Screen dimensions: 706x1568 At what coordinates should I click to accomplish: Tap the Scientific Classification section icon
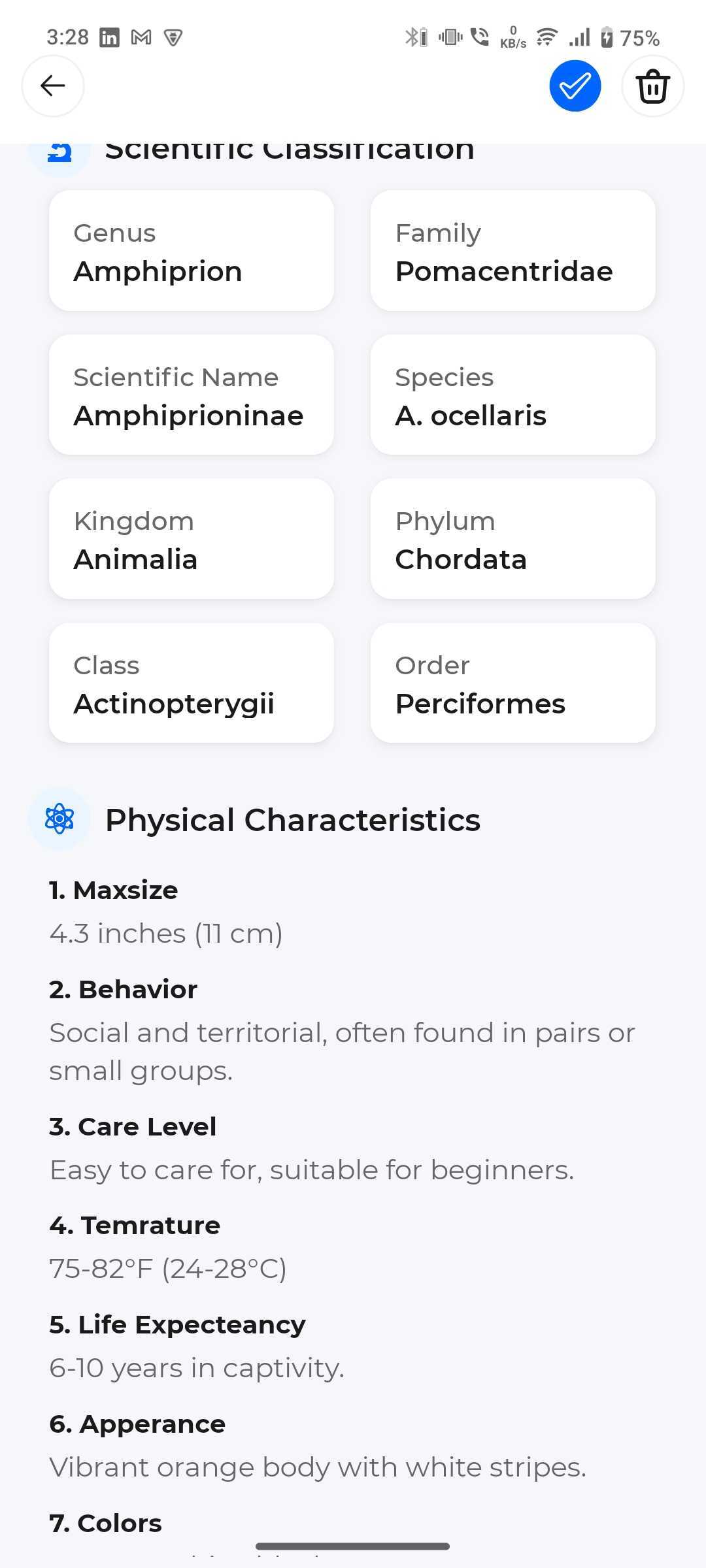[x=59, y=152]
